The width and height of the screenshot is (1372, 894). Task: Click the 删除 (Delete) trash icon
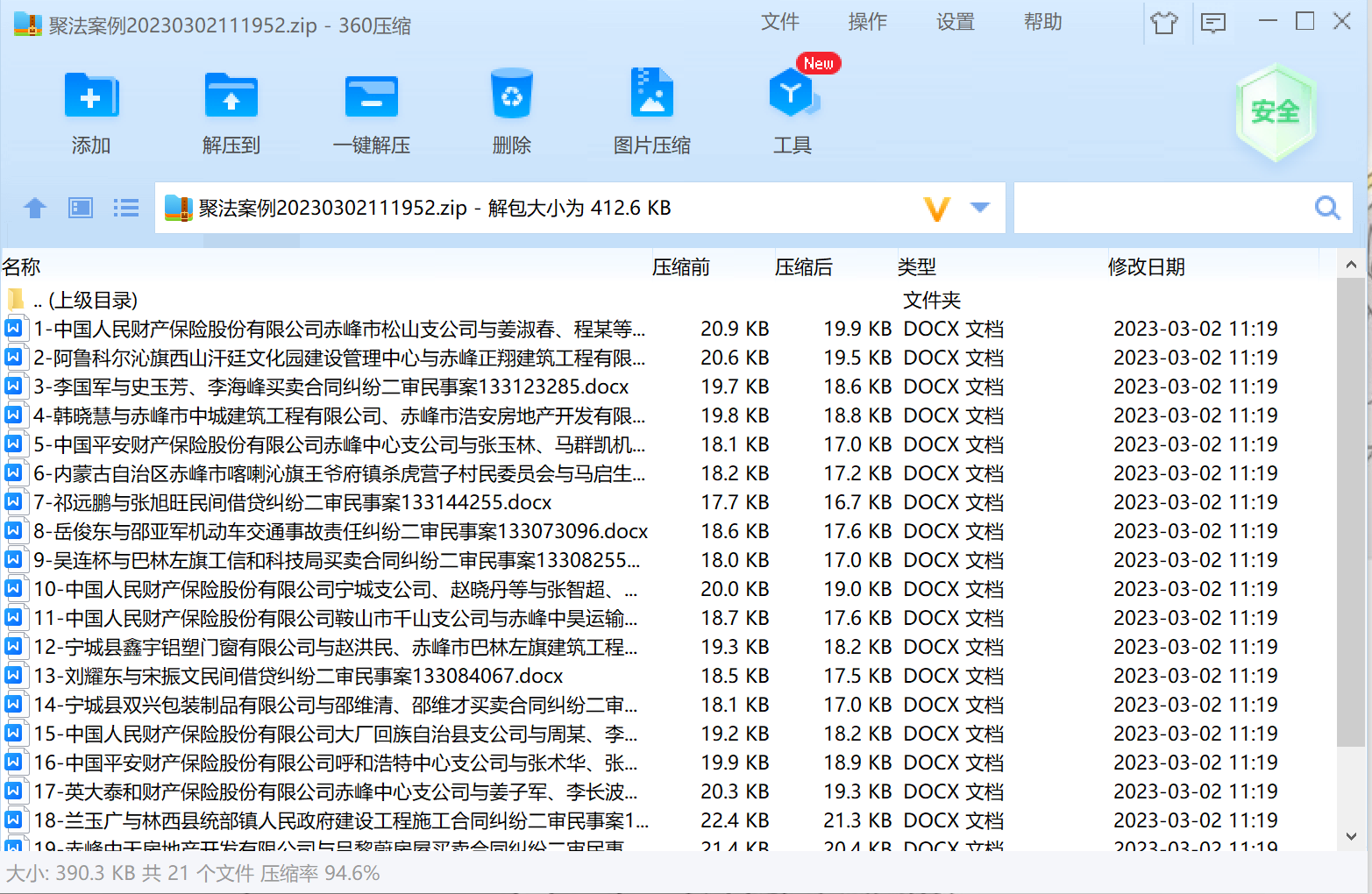pos(511,95)
